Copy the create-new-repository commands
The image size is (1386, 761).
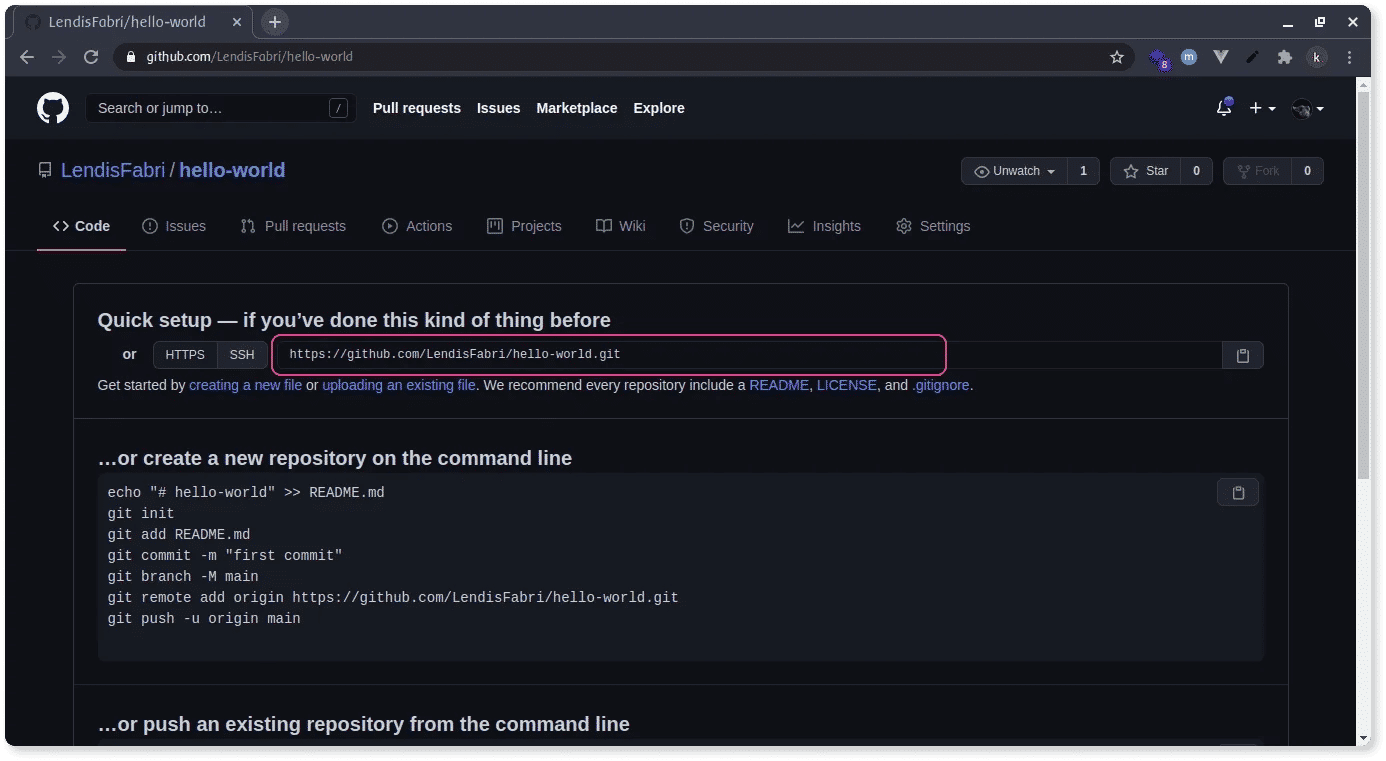[1238, 492]
